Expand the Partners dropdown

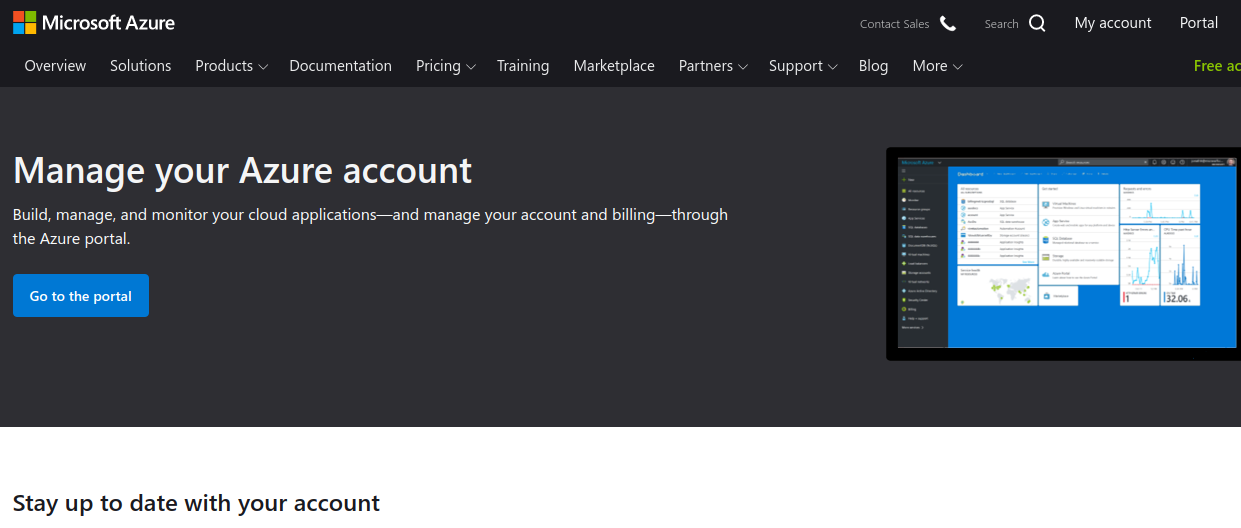click(713, 65)
